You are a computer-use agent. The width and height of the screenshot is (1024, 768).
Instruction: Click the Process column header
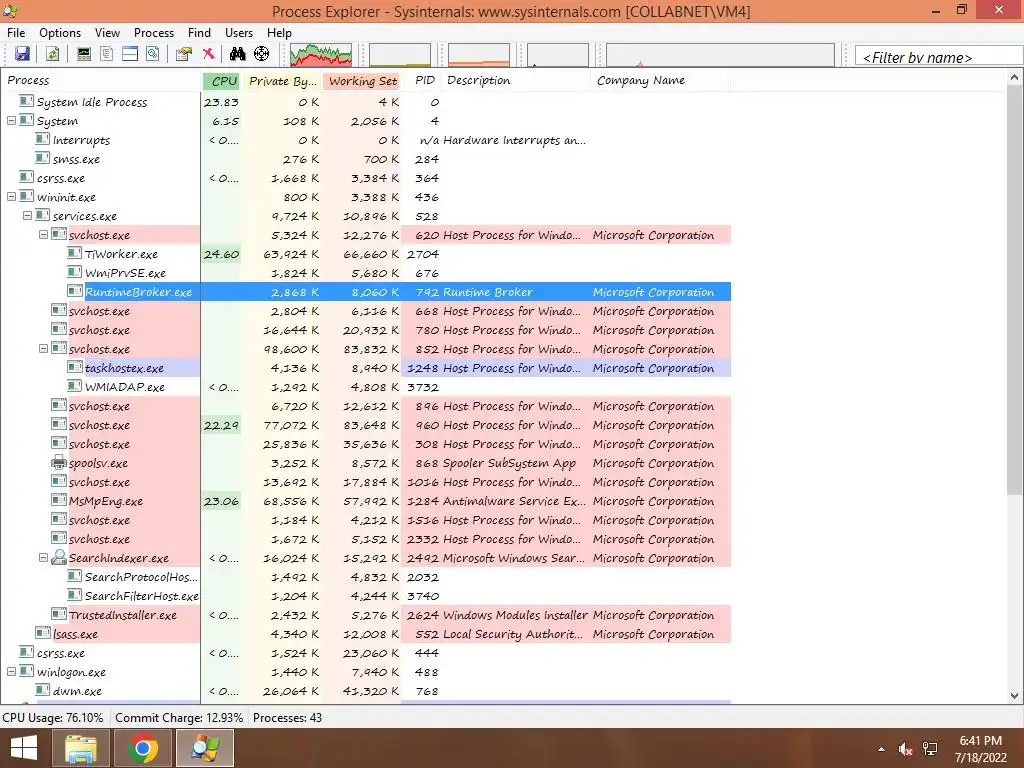pos(101,80)
